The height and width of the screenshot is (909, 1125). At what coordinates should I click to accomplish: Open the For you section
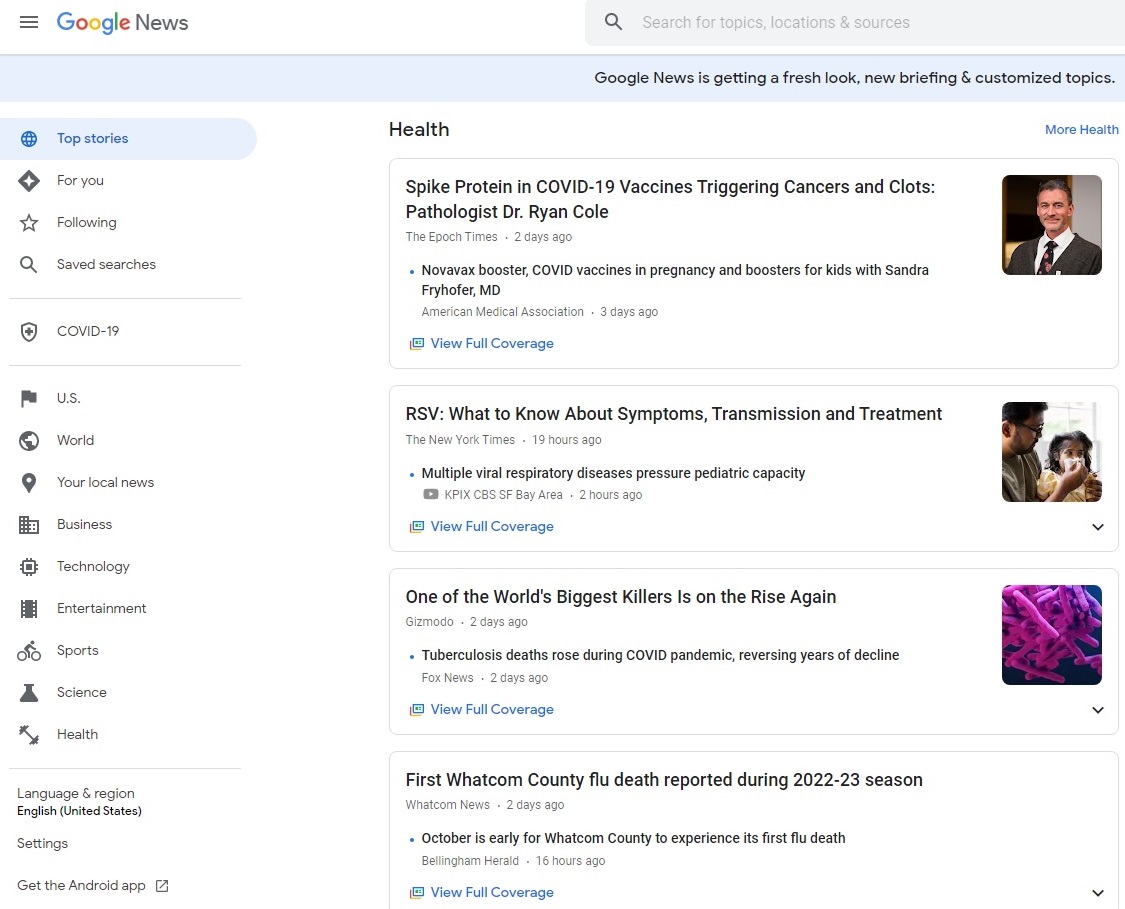80,181
